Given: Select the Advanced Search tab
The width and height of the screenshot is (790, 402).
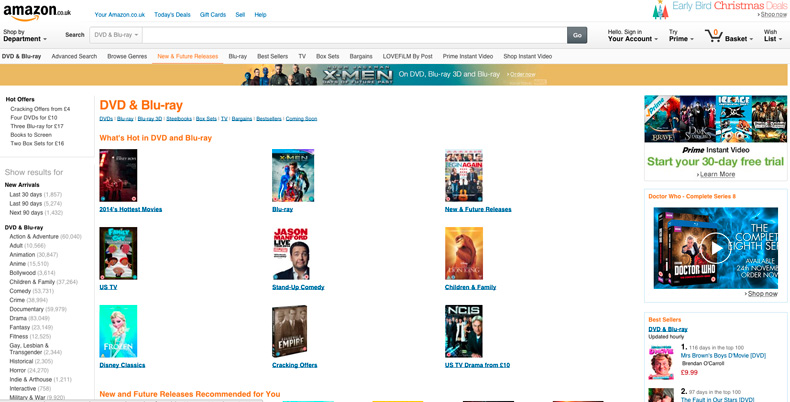Looking at the screenshot, I should 74,56.
